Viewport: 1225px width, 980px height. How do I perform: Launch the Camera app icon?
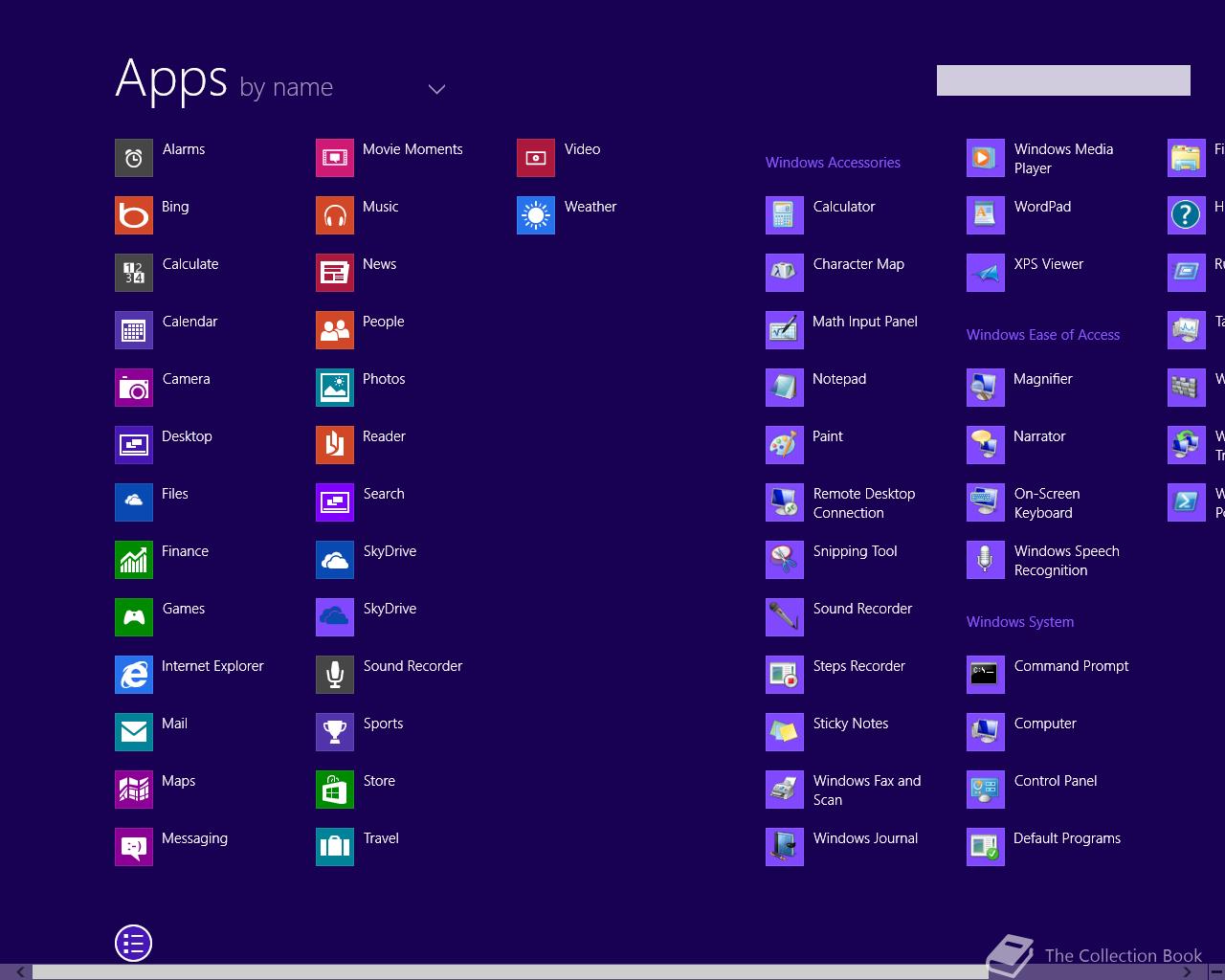(x=134, y=388)
